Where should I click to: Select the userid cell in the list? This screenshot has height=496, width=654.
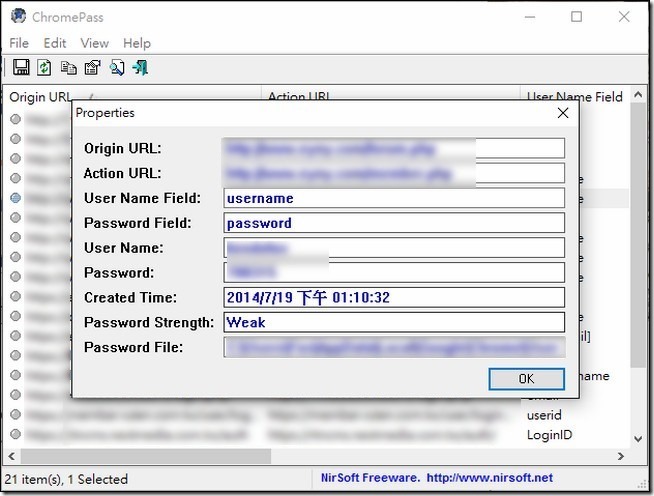click(544, 415)
